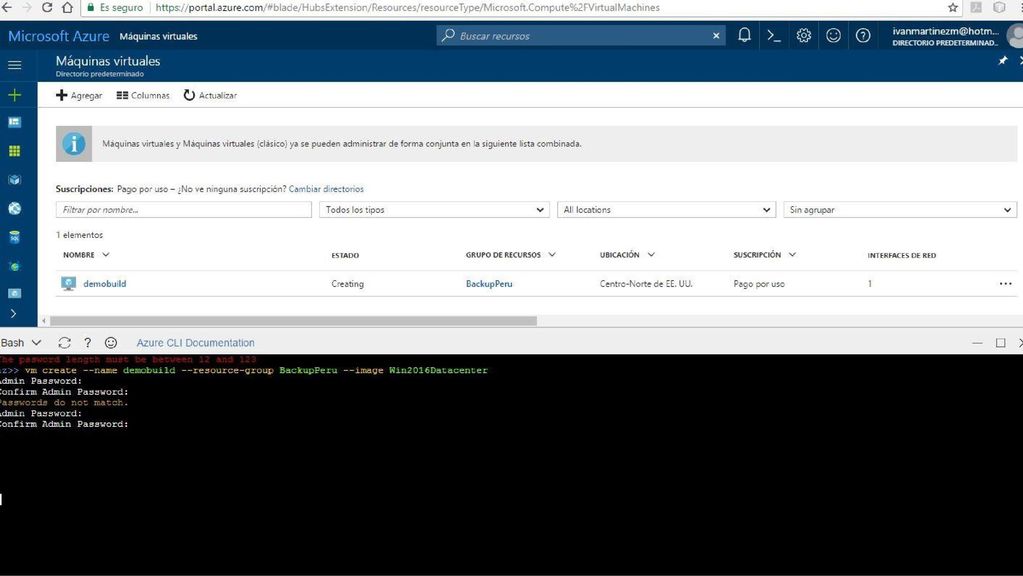Open the Sin agrupar grouping dropdown

(x=900, y=209)
